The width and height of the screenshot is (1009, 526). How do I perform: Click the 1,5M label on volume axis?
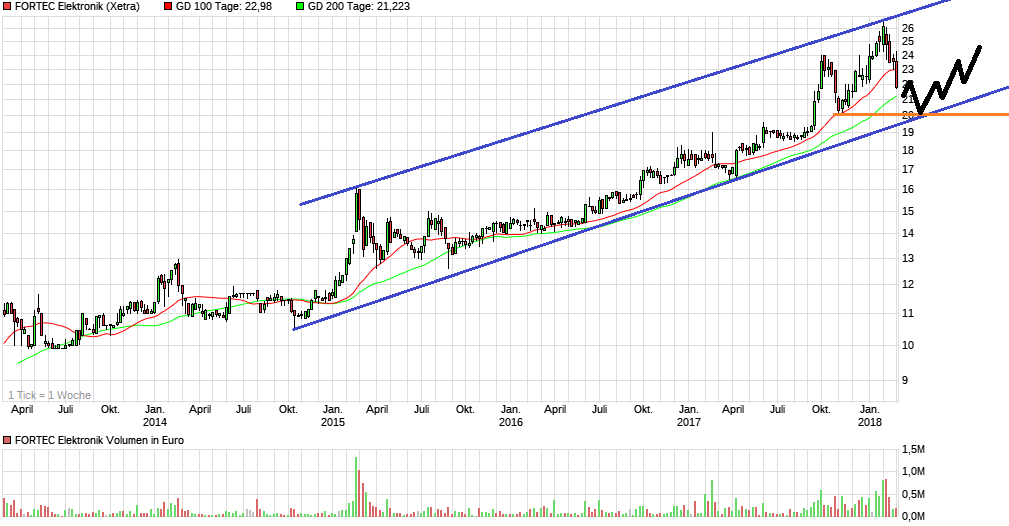(913, 448)
